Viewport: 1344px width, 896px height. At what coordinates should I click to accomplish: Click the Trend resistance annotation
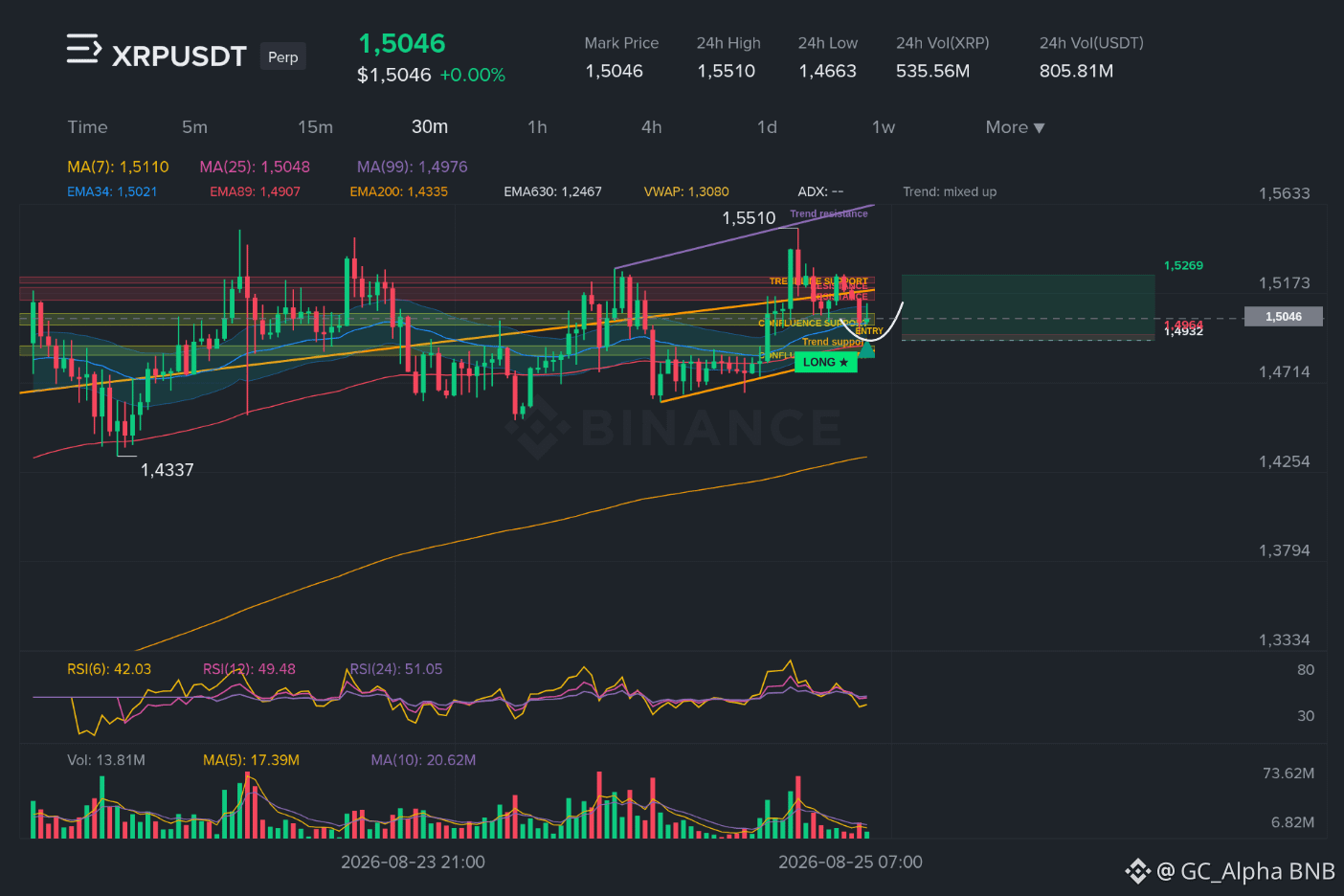(x=829, y=213)
